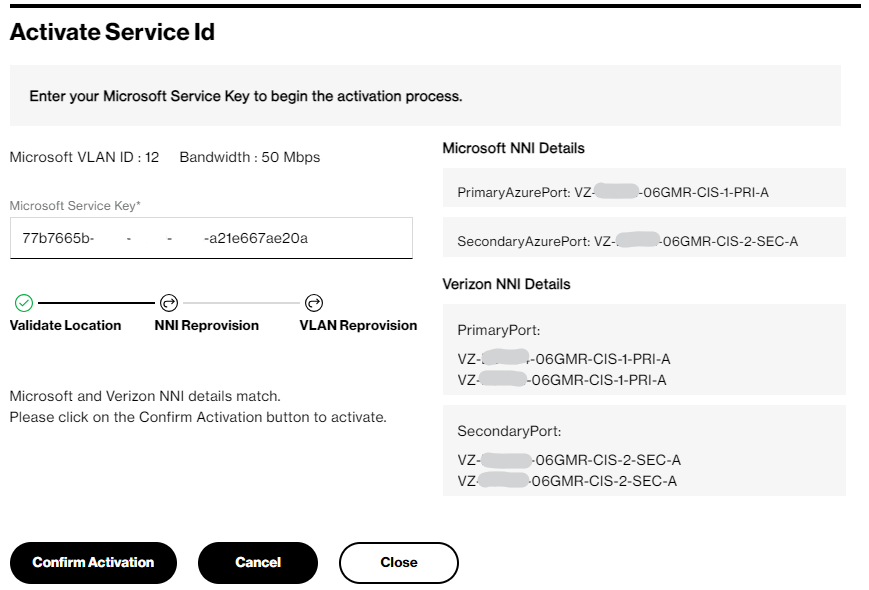869x590 pixels.
Task: Click the Microsoft Service Key* field label
Action: [x=75, y=206]
